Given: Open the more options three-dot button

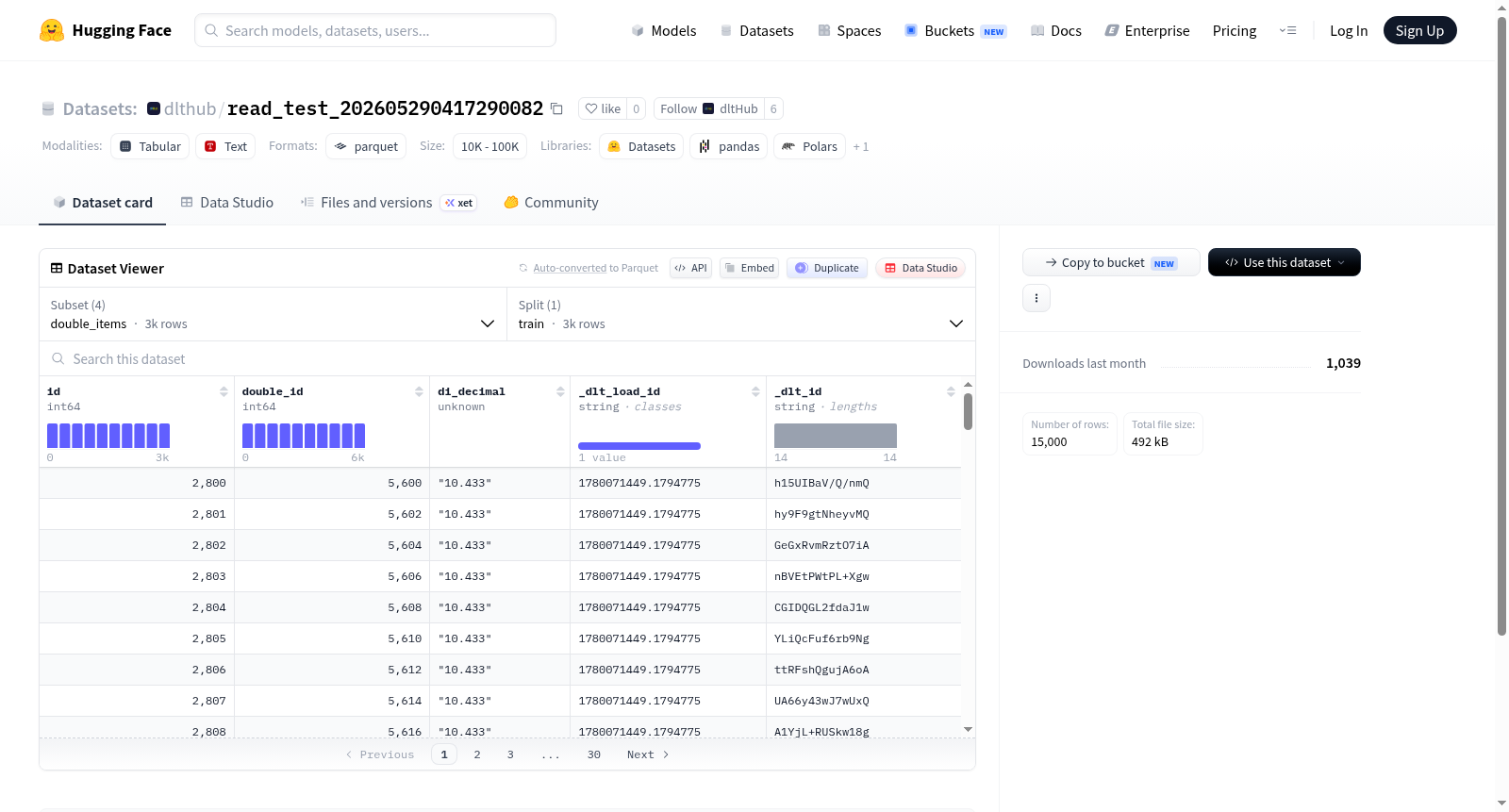Looking at the screenshot, I should (1036, 298).
